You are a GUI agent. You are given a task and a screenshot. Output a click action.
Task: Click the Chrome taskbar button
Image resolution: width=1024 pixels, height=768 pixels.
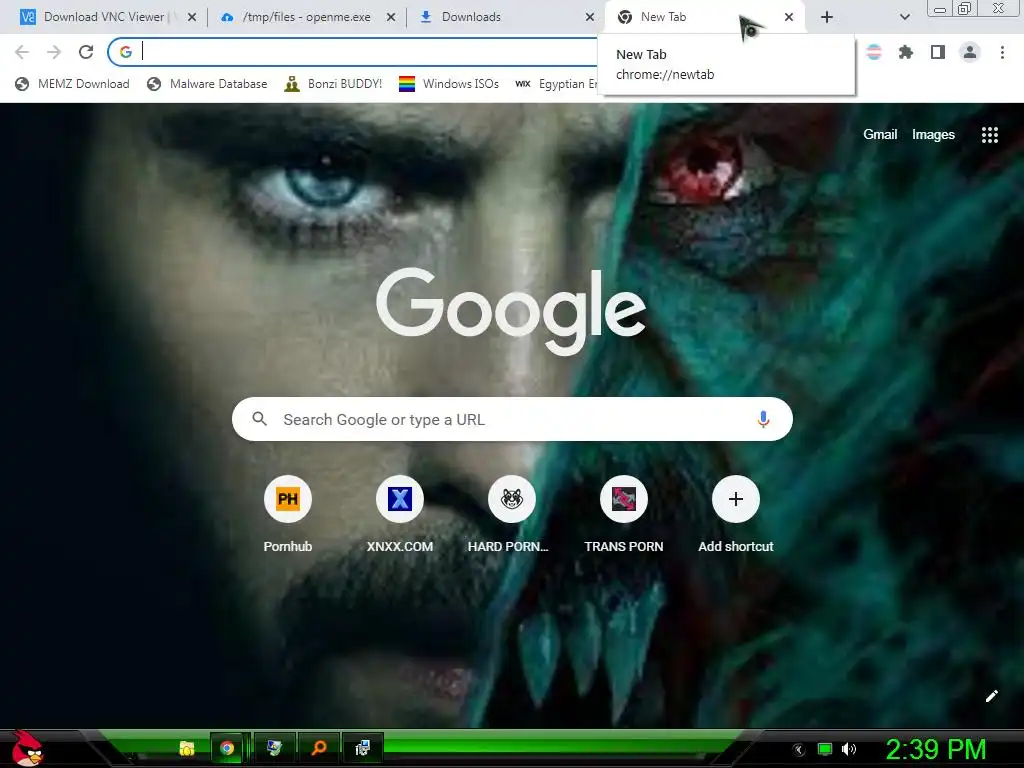[x=227, y=748]
